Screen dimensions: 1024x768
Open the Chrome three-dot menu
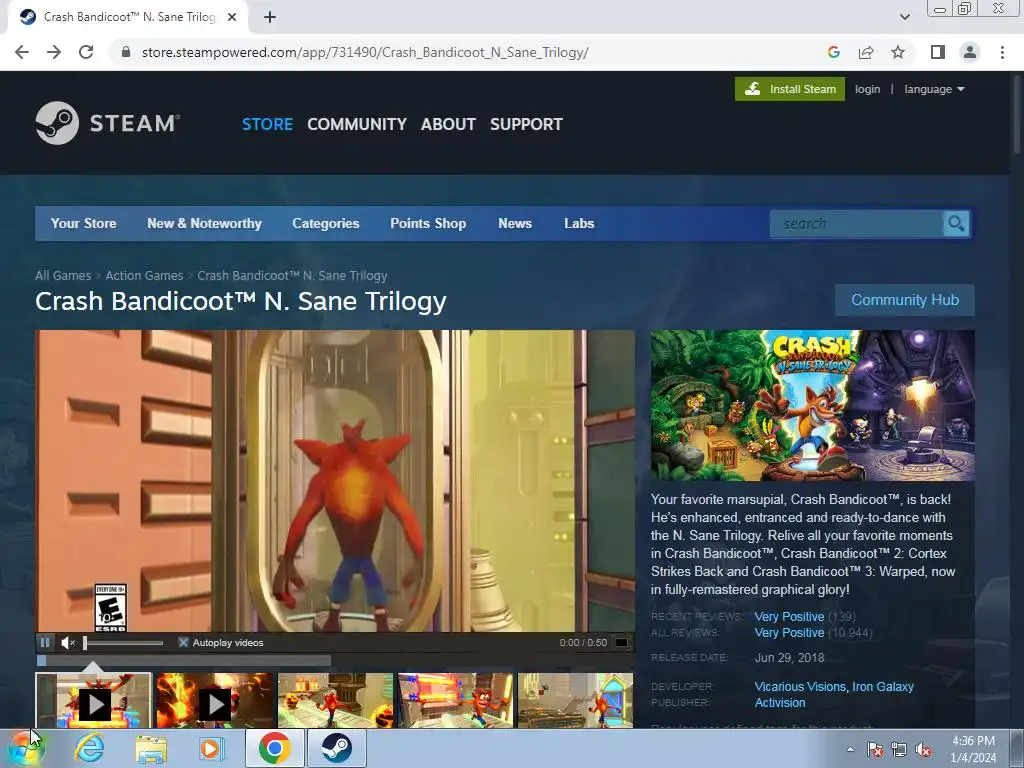click(1002, 52)
